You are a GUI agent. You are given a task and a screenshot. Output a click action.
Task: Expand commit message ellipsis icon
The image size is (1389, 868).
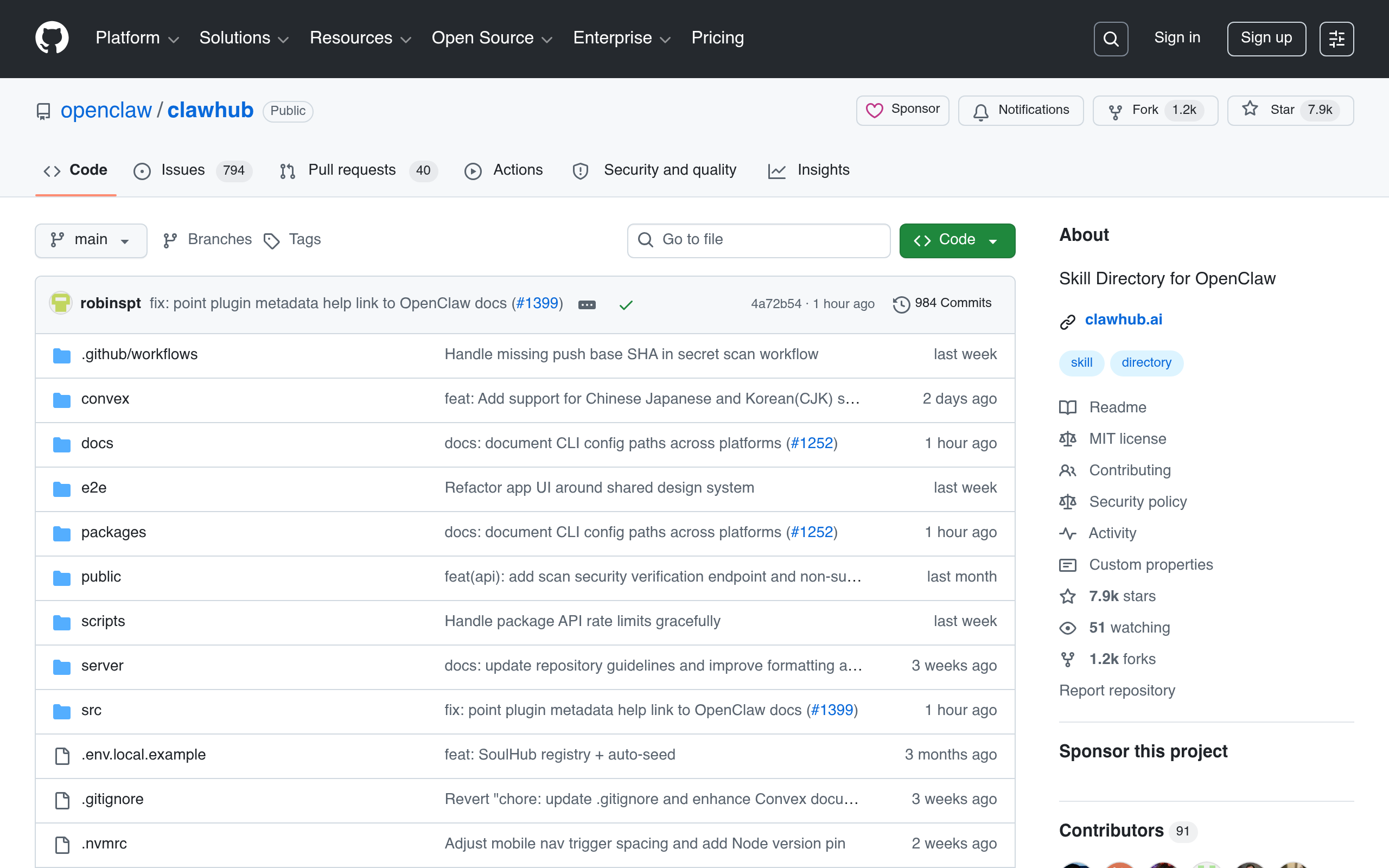(x=587, y=304)
